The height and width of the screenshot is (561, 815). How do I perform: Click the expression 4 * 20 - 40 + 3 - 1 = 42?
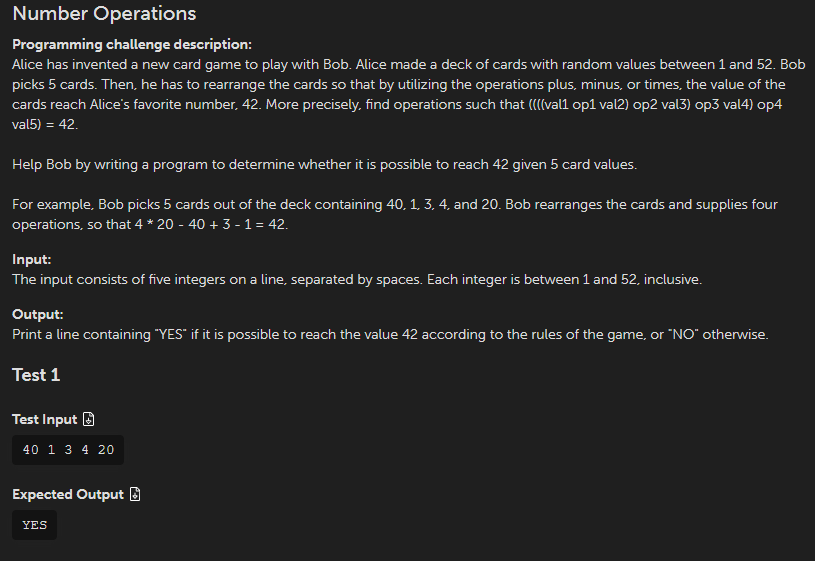(210, 224)
